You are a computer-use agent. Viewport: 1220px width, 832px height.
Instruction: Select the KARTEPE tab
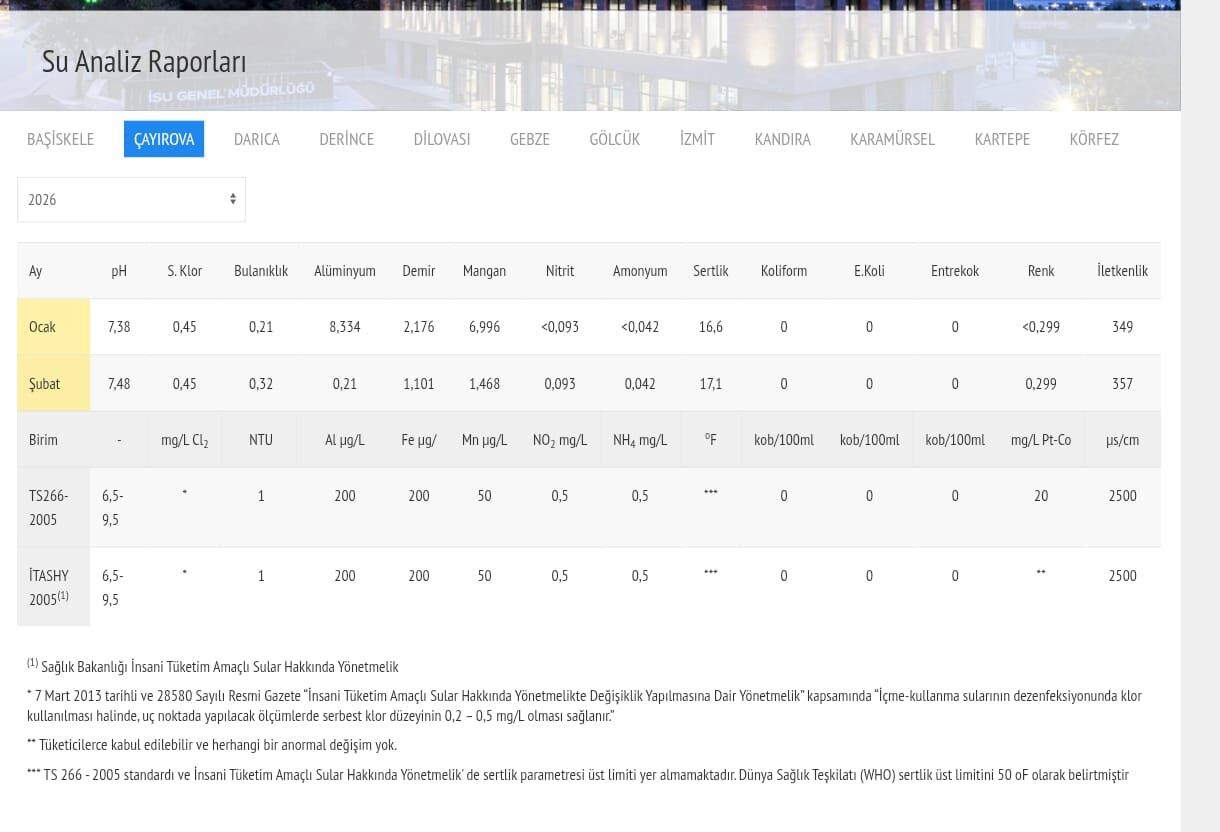pyautogui.click(x=1001, y=139)
